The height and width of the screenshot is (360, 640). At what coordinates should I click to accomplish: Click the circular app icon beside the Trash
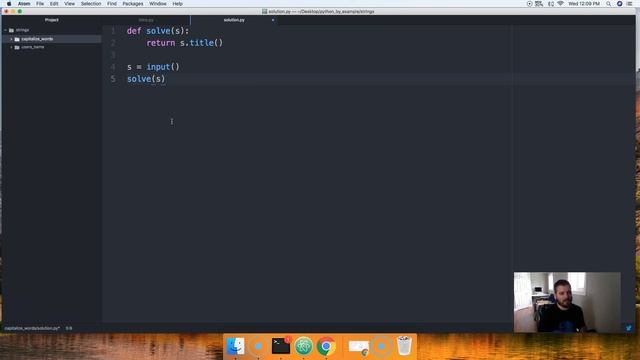(x=381, y=346)
